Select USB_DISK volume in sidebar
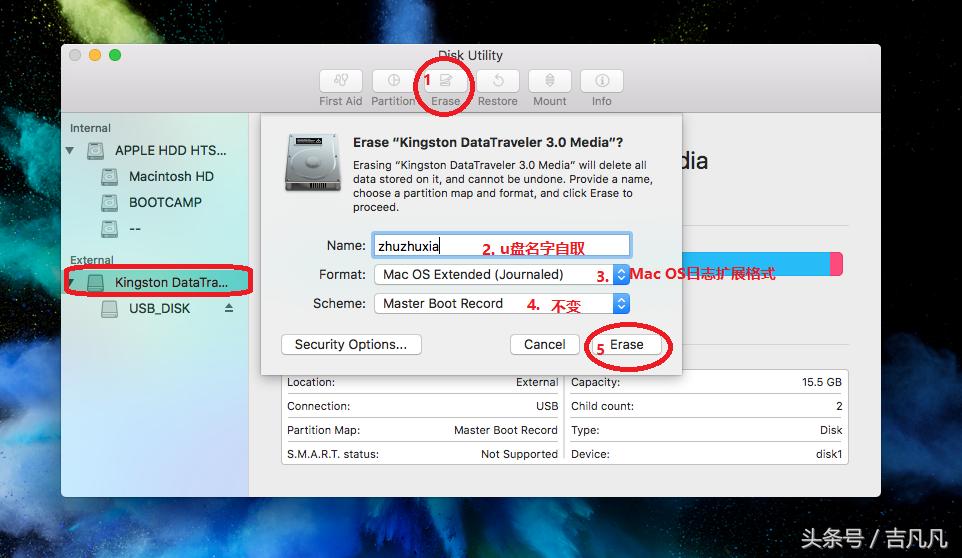This screenshot has height=558, width=962. click(159, 309)
